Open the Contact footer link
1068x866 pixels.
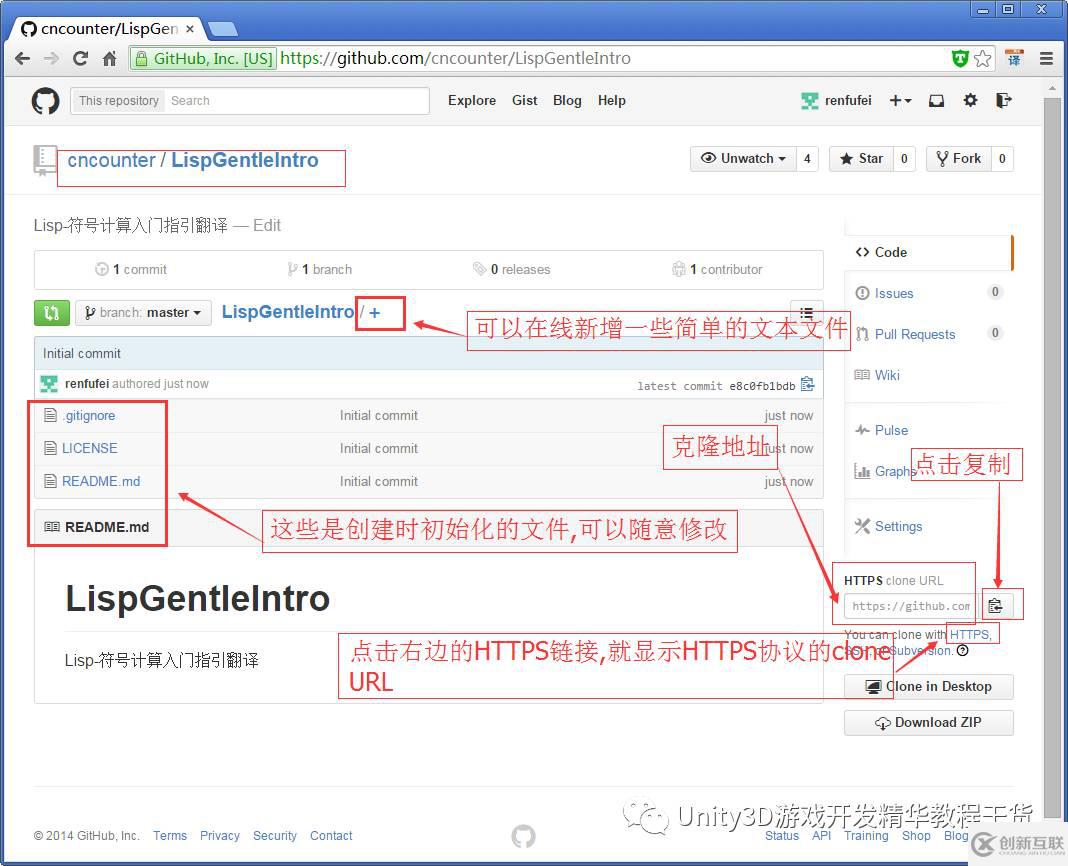tap(331, 836)
